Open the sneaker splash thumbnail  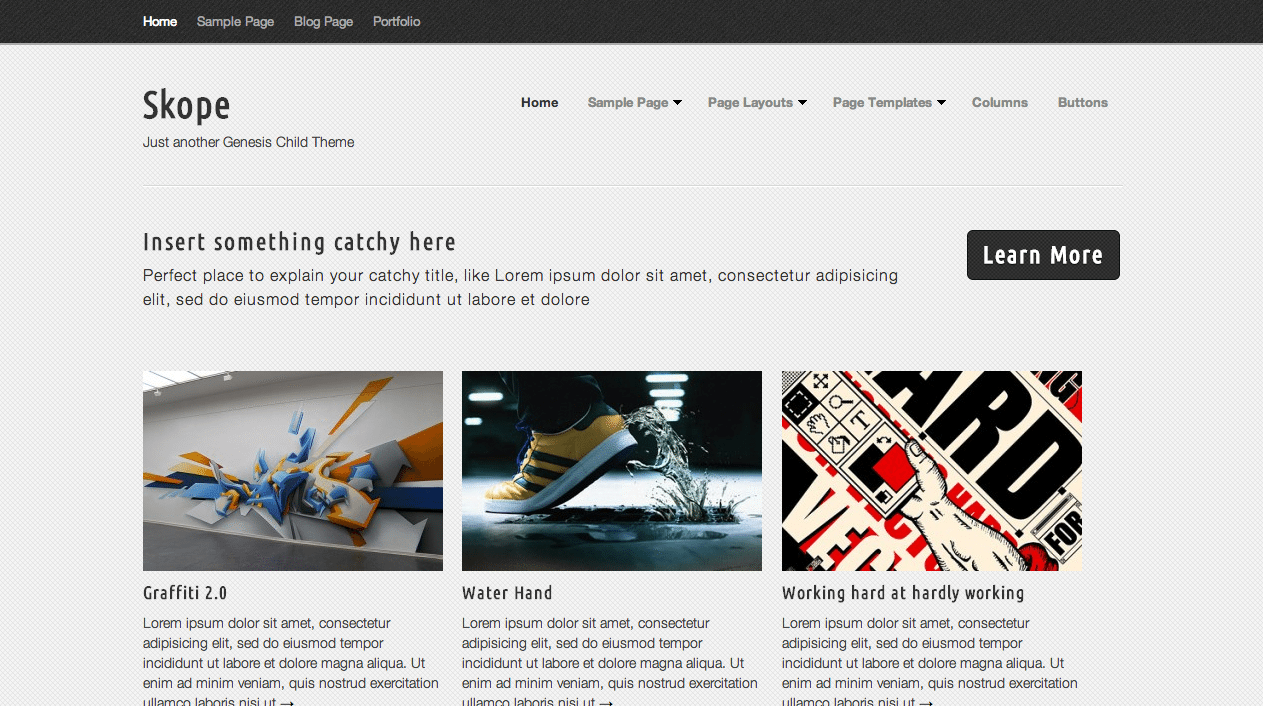[x=612, y=471]
